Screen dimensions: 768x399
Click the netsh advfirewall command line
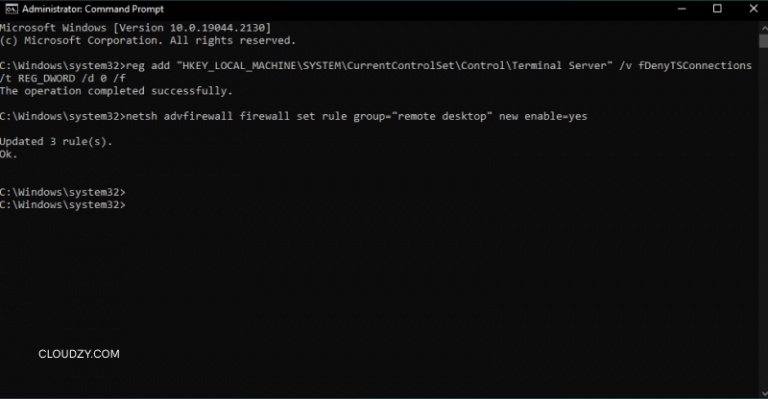pyautogui.click(x=293, y=117)
